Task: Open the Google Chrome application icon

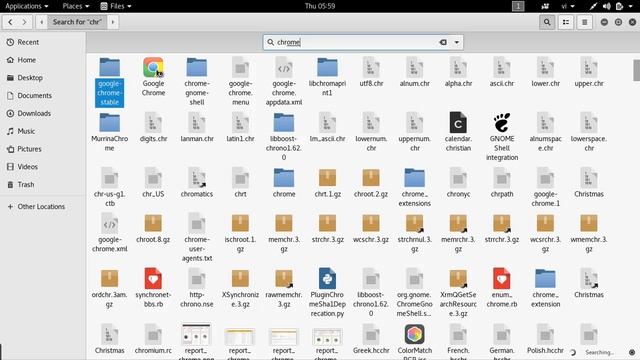Action: (x=153, y=68)
